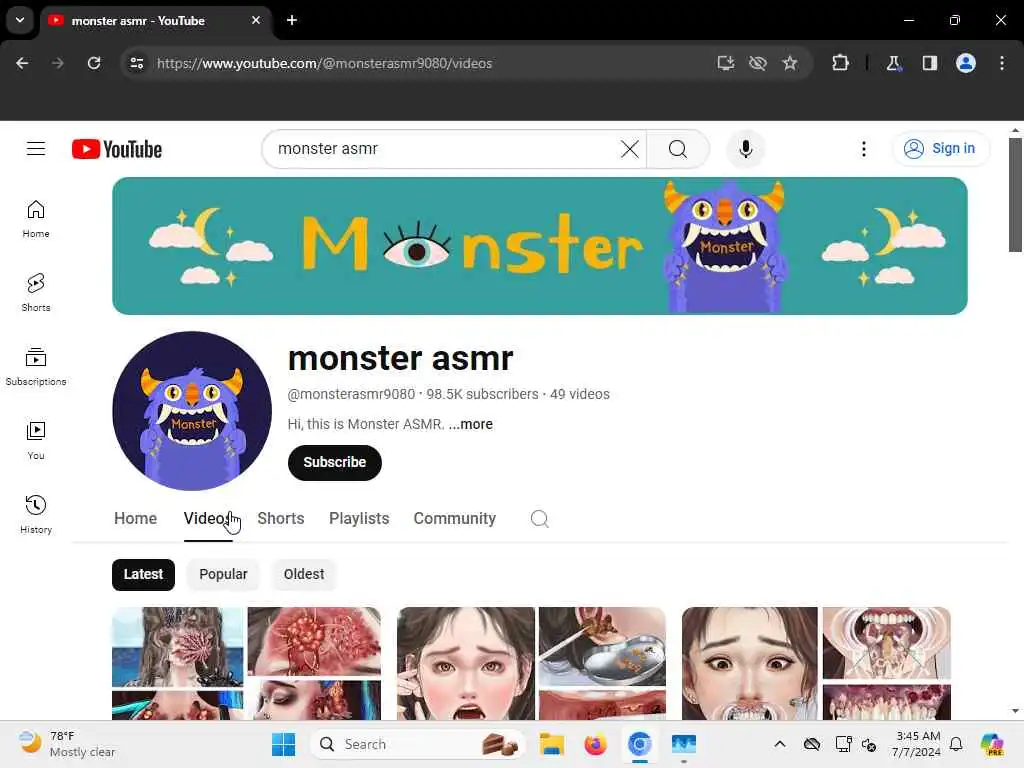Clear the search box with X
The width and height of the screenshot is (1024, 768).
(630, 149)
